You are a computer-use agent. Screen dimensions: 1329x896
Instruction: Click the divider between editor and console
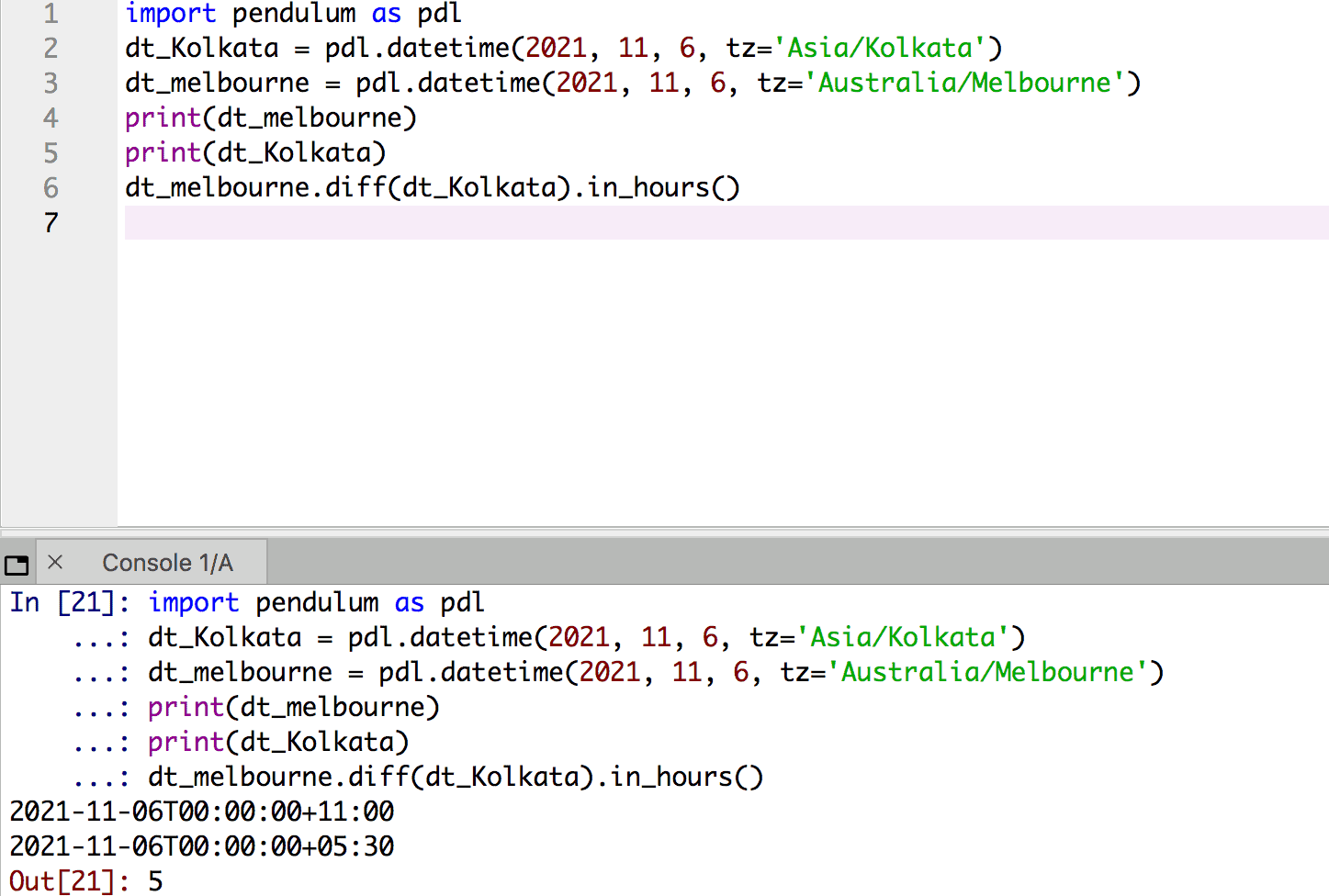[x=664, y=531]
